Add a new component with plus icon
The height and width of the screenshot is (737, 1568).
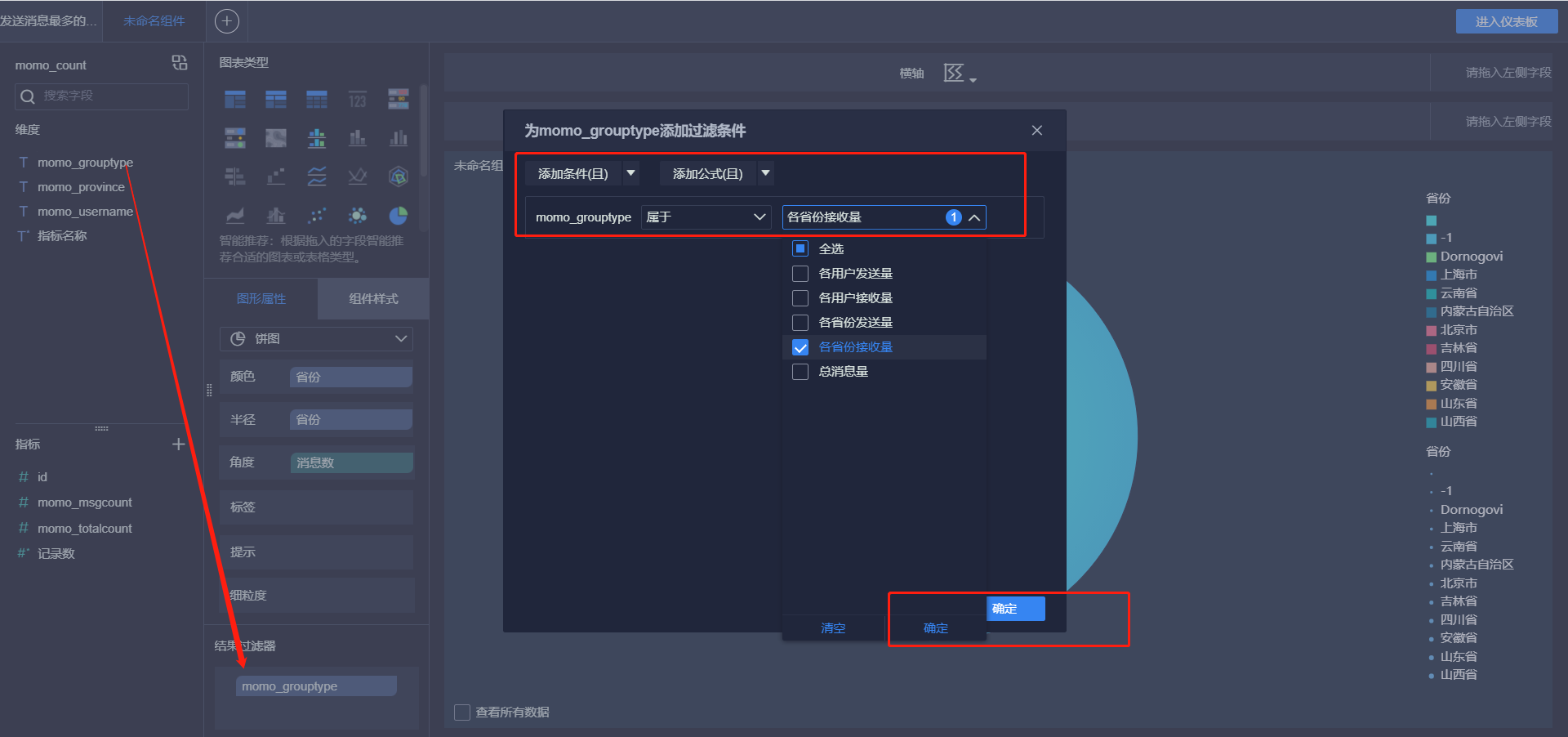tap(227, 21)
